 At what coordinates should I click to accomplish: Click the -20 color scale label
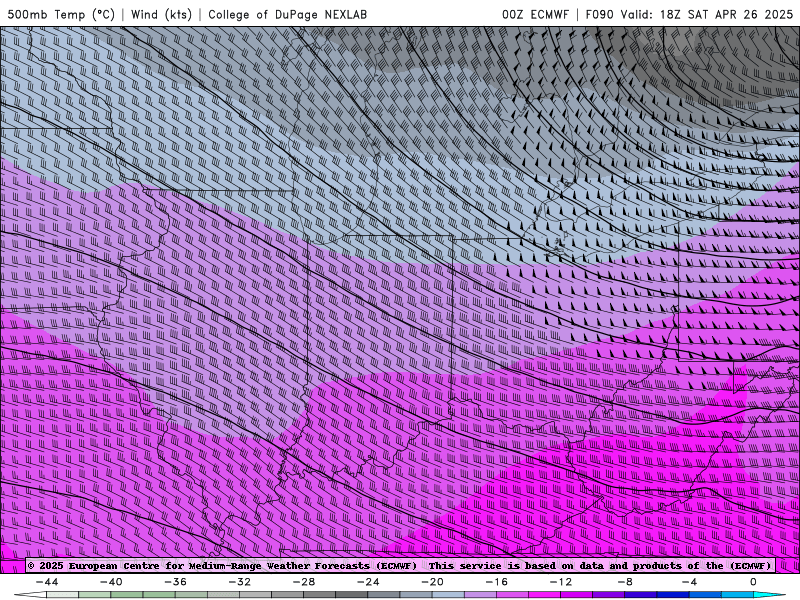[x=432, y=582]
